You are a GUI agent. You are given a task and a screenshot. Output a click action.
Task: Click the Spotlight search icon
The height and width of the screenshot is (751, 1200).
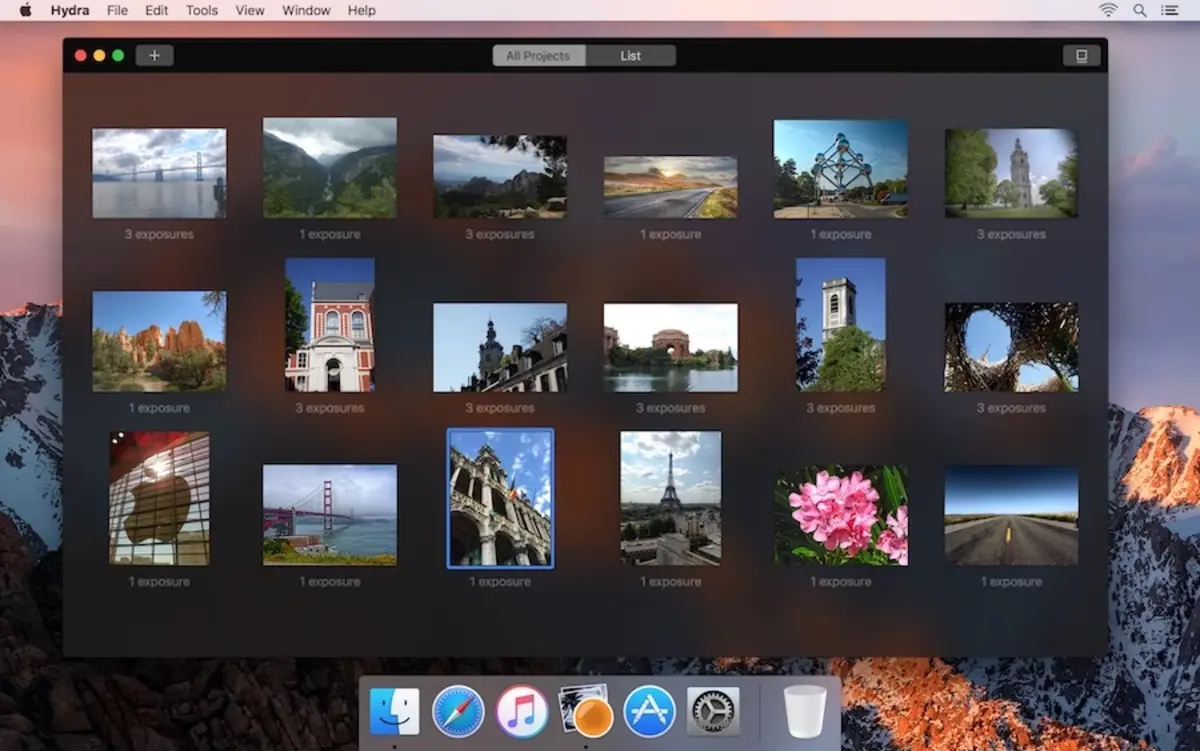1139,10
